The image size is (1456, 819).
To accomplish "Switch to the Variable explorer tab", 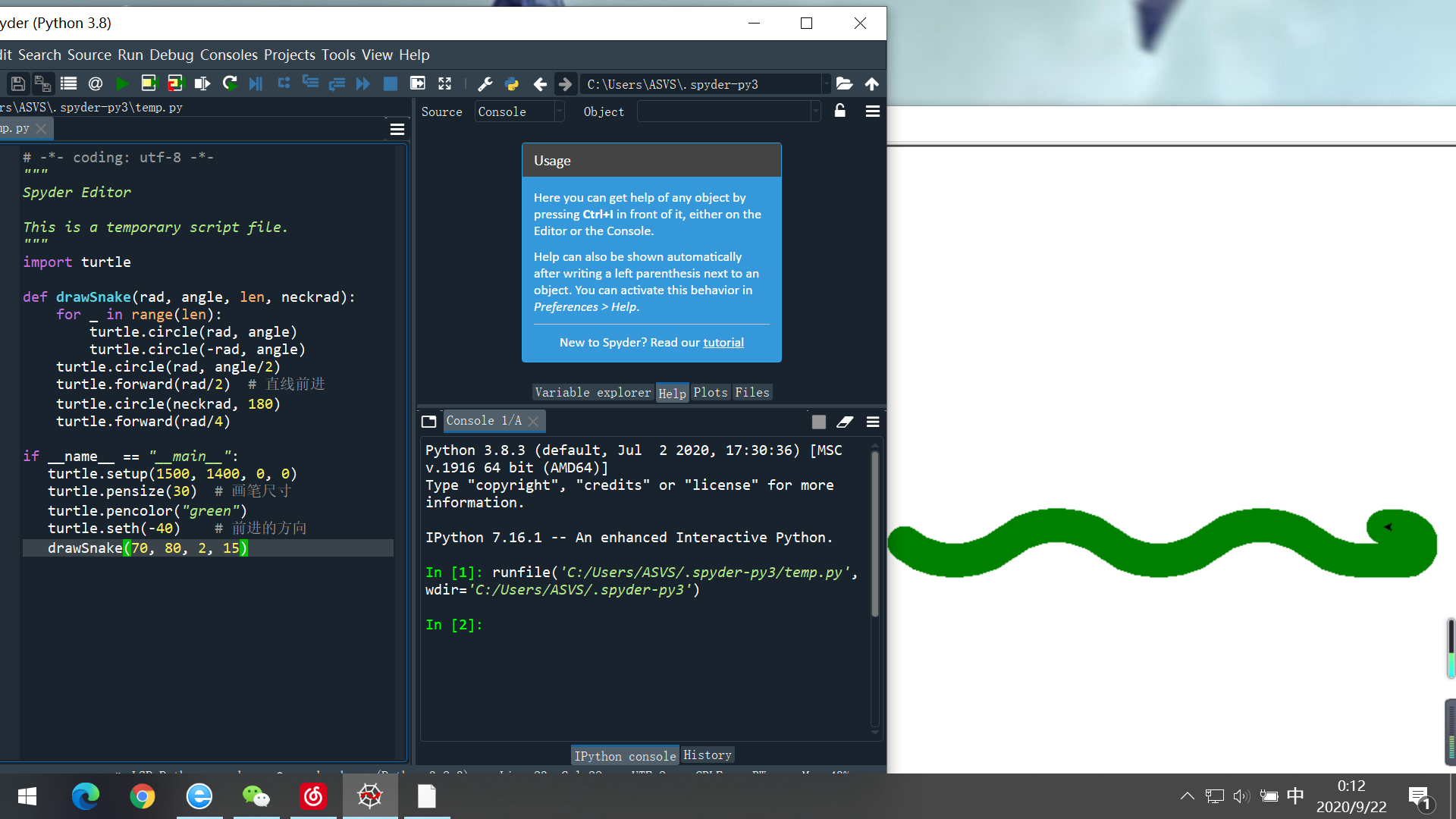I will (593, 392).
